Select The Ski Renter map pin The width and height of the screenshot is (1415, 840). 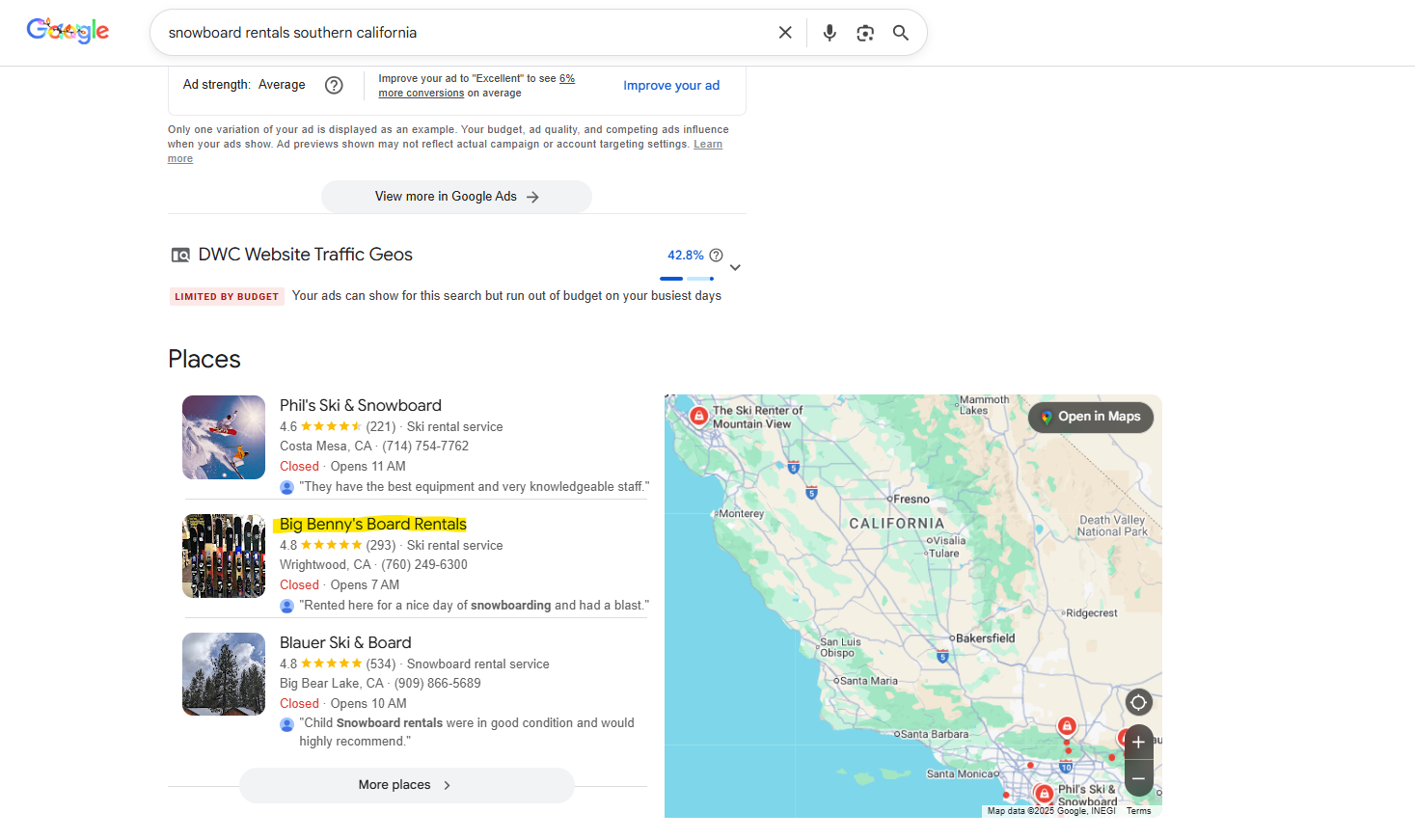pyautogui.click(x=698, y=416)
